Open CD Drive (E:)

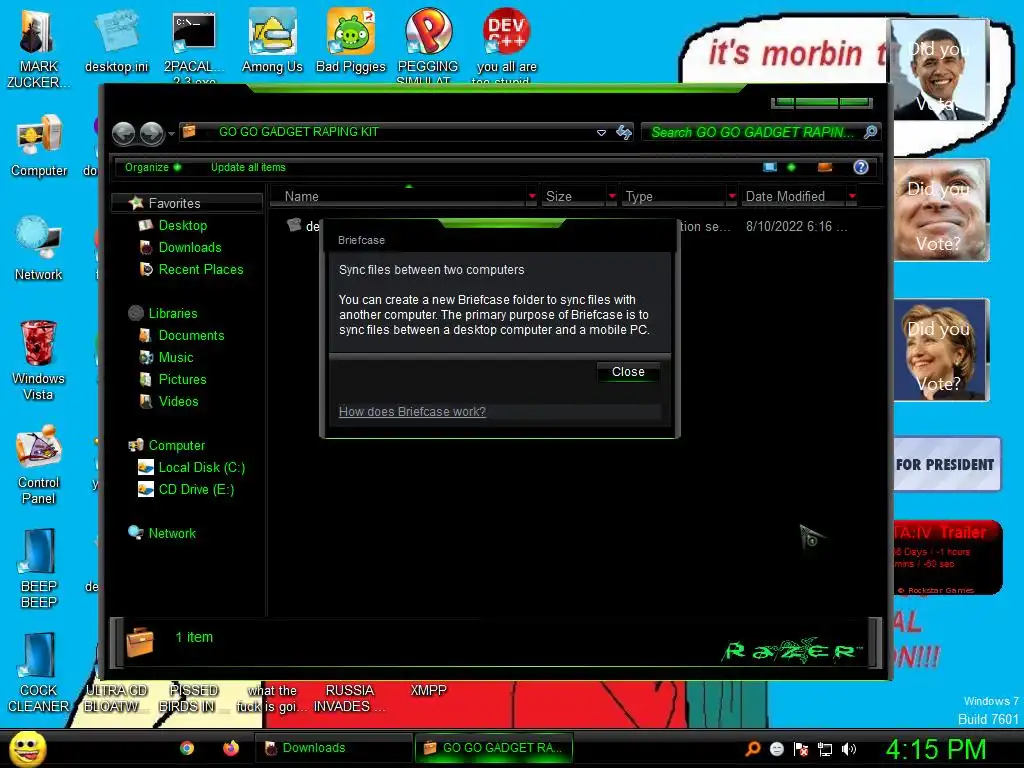(195, 490)
